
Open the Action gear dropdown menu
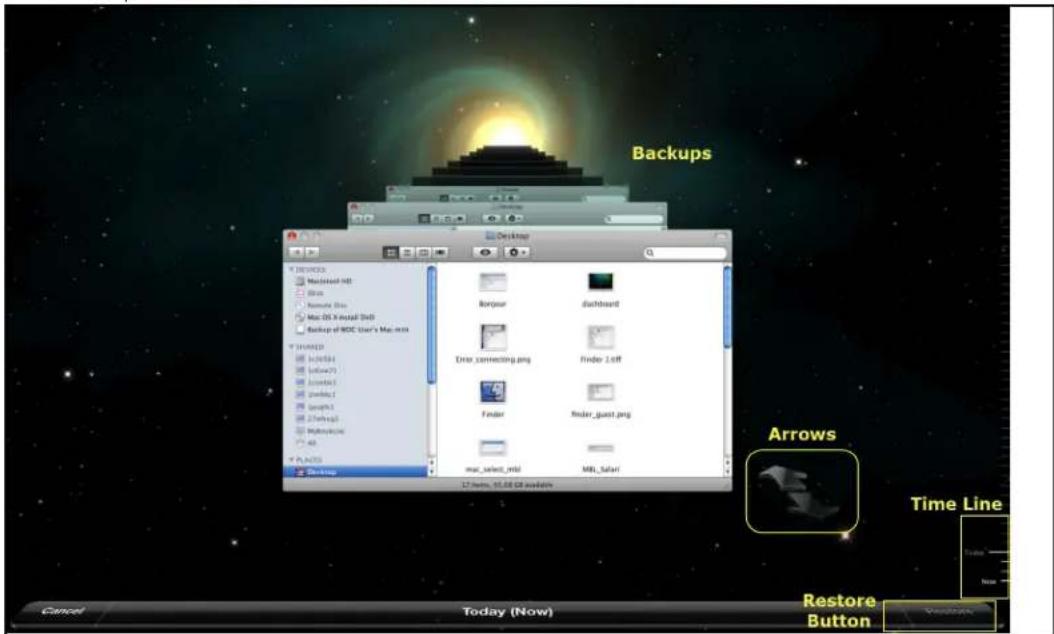[516, 252]
